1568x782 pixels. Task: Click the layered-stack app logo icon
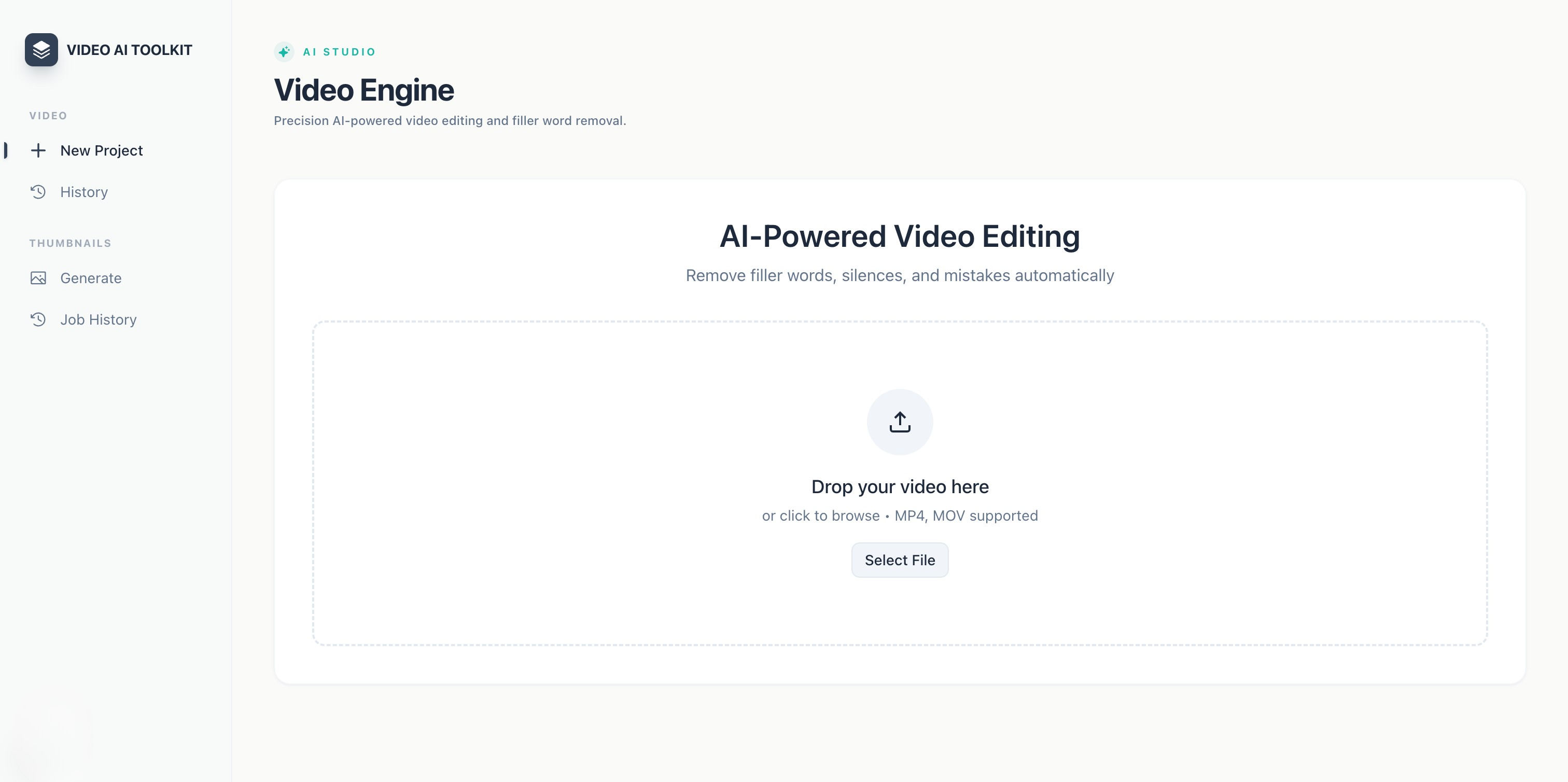(41, 50)
